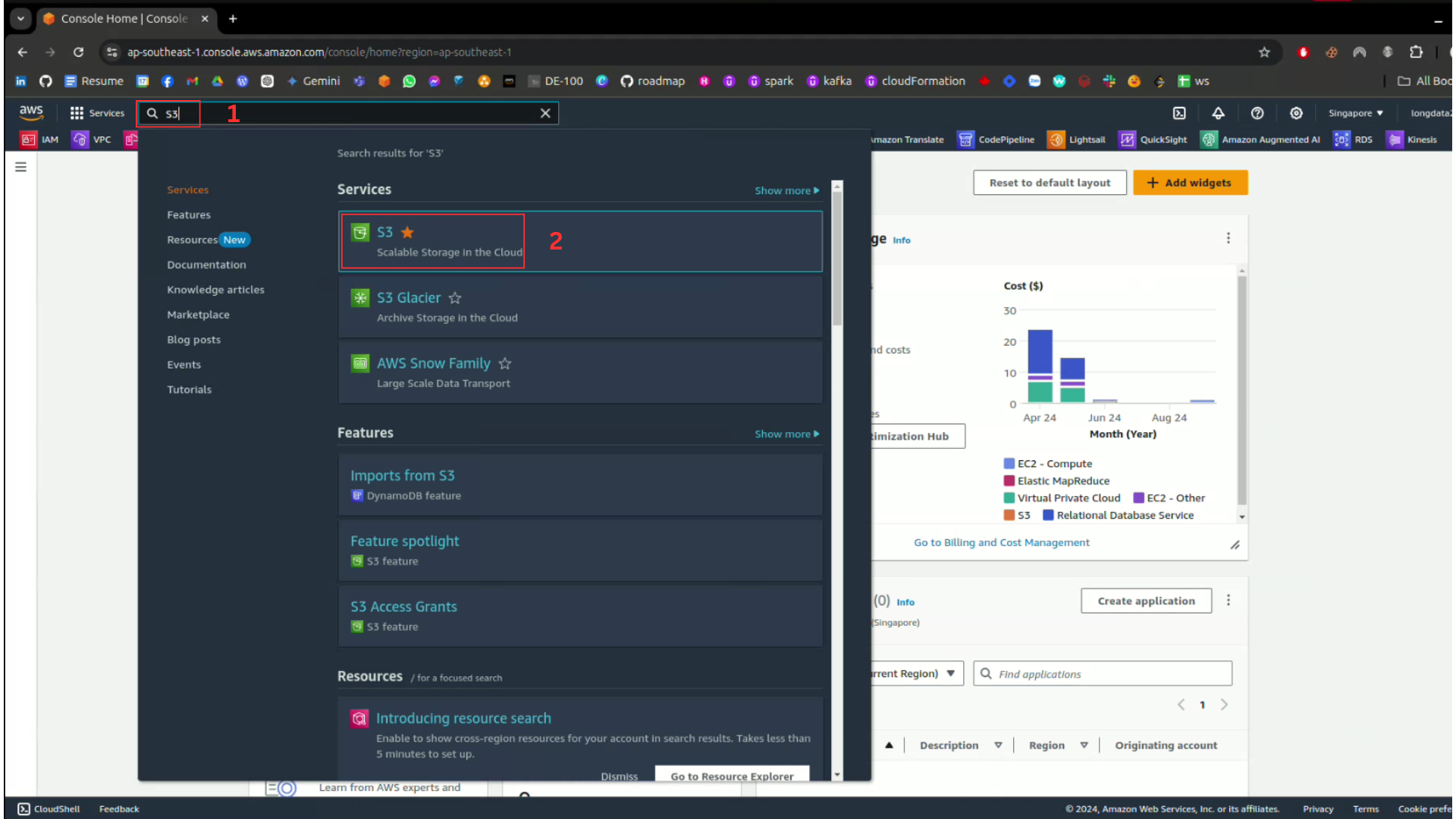
Task: Click the notifications bell icon
Action: tap(1218, 113)
